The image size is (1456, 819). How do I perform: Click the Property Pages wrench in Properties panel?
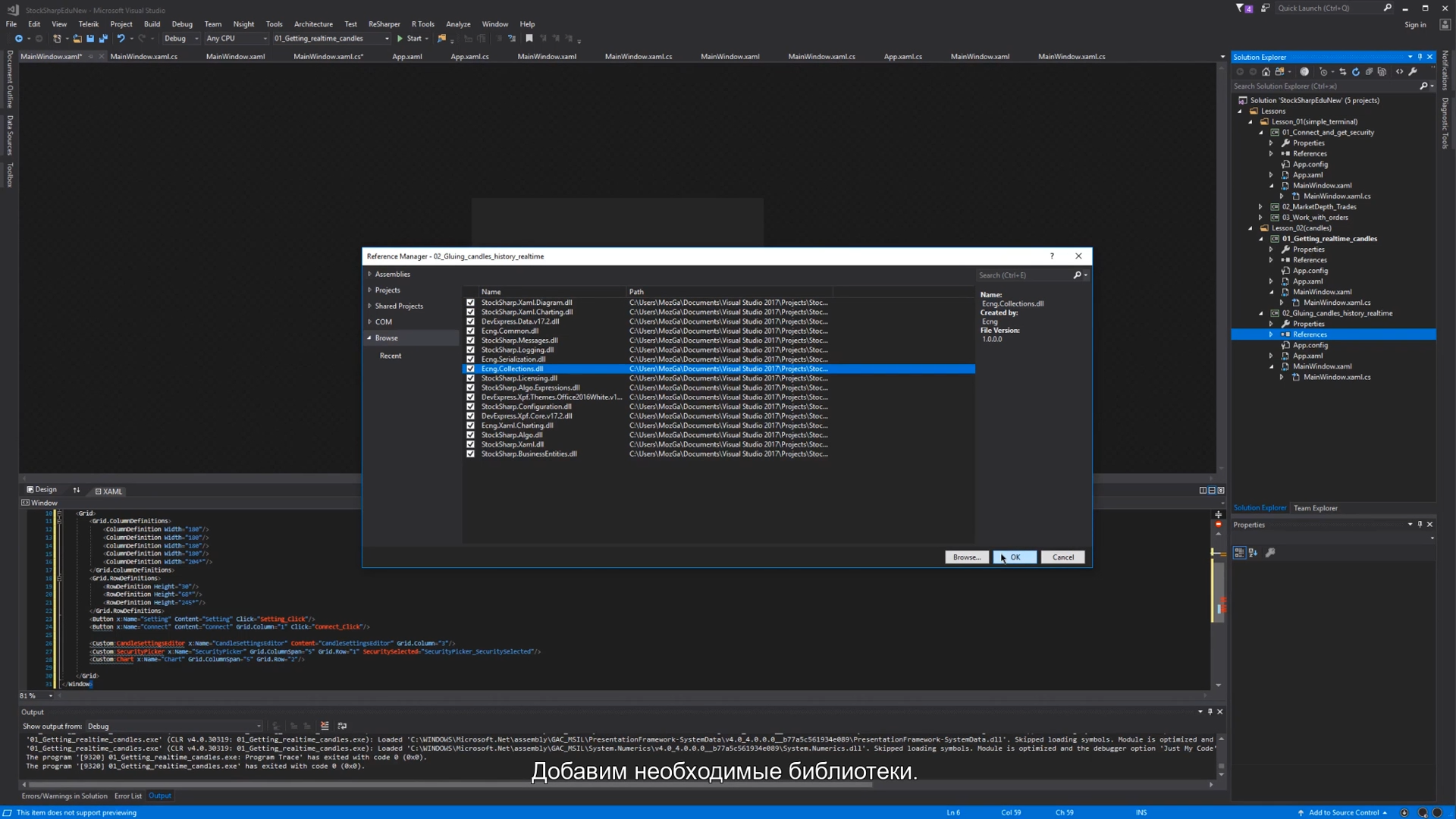[x=1271, y=553]
